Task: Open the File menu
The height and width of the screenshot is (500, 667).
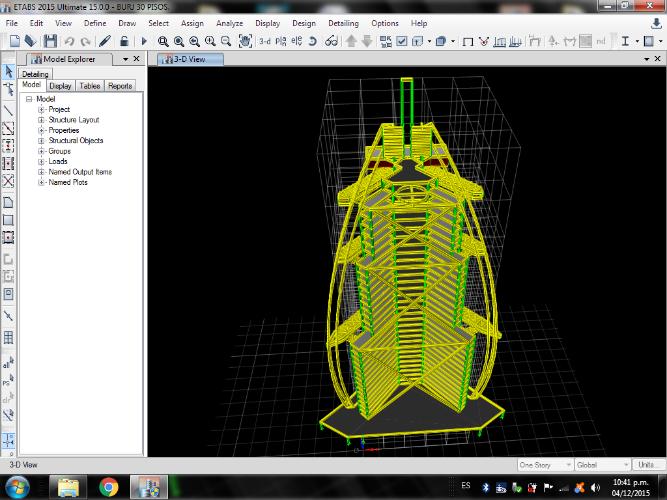Action: pos(11,23)
